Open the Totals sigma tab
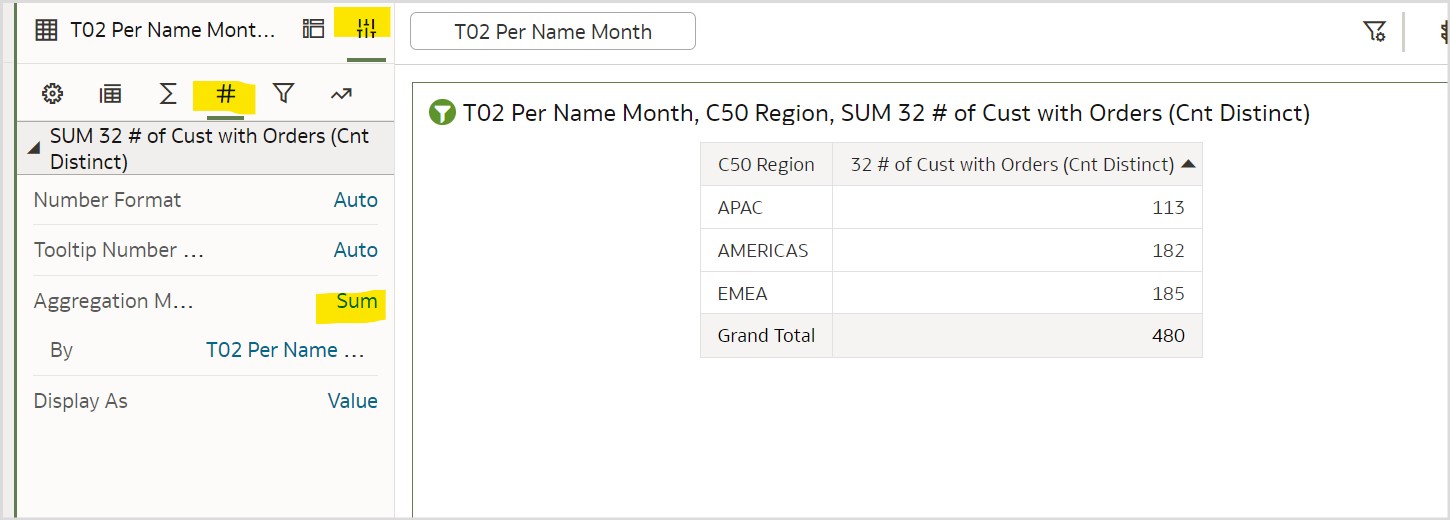Image resolution: width=1450 pixels, height=520 pixels. (168, 94)
